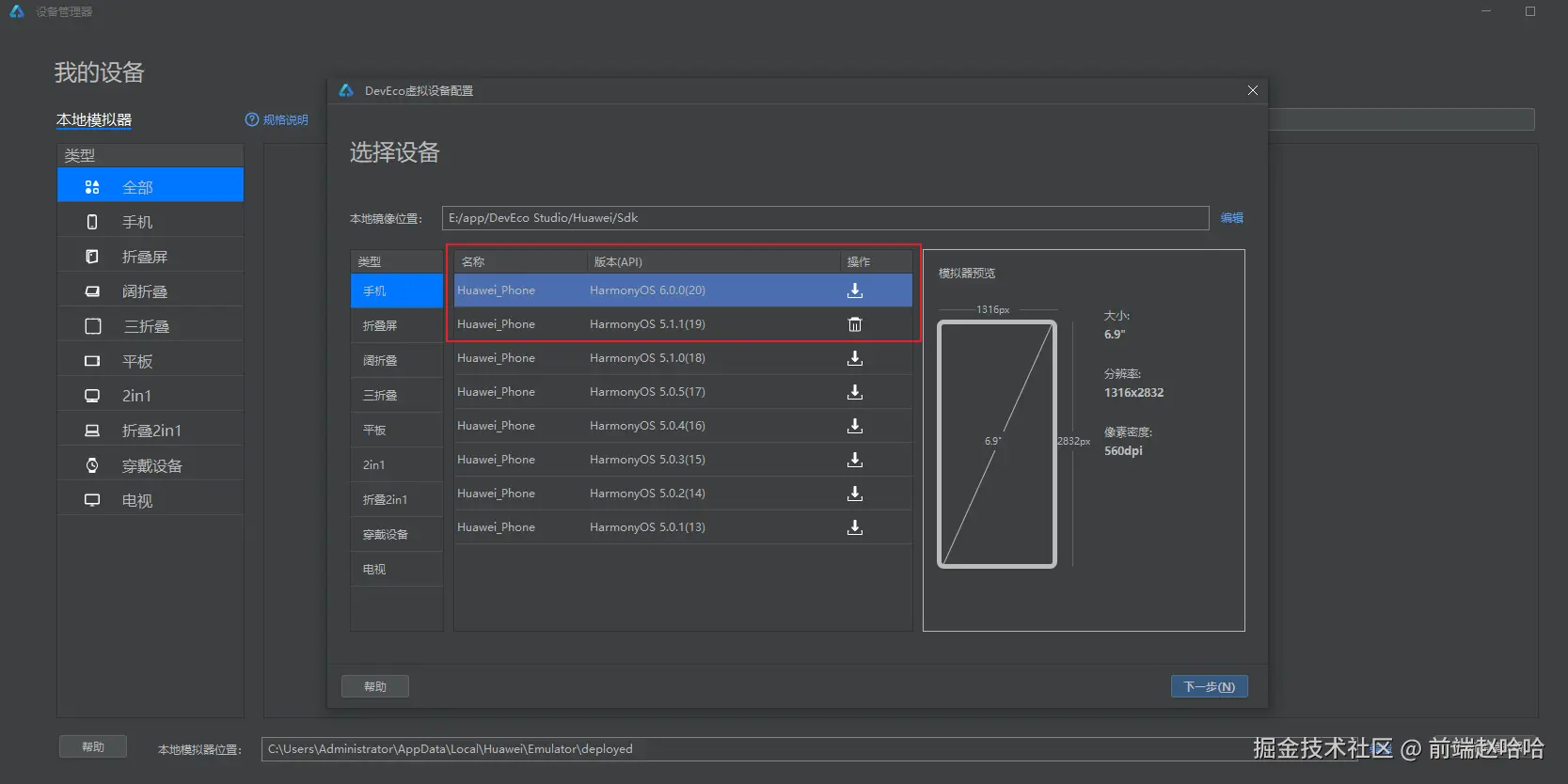
Task: Download the HarmonyOS 6.0.0(20) image
Action: coord(855,290)
